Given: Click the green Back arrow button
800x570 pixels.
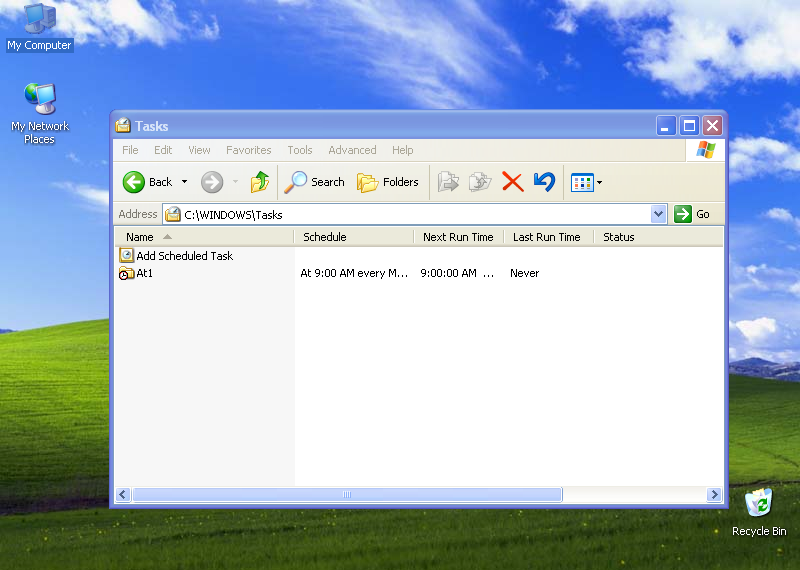Looking at the screenshot, I should point(134,182).
